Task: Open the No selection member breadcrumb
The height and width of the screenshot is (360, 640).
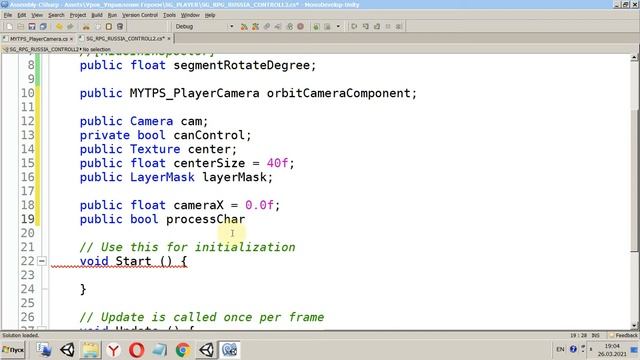Action: tap(97, 49)
